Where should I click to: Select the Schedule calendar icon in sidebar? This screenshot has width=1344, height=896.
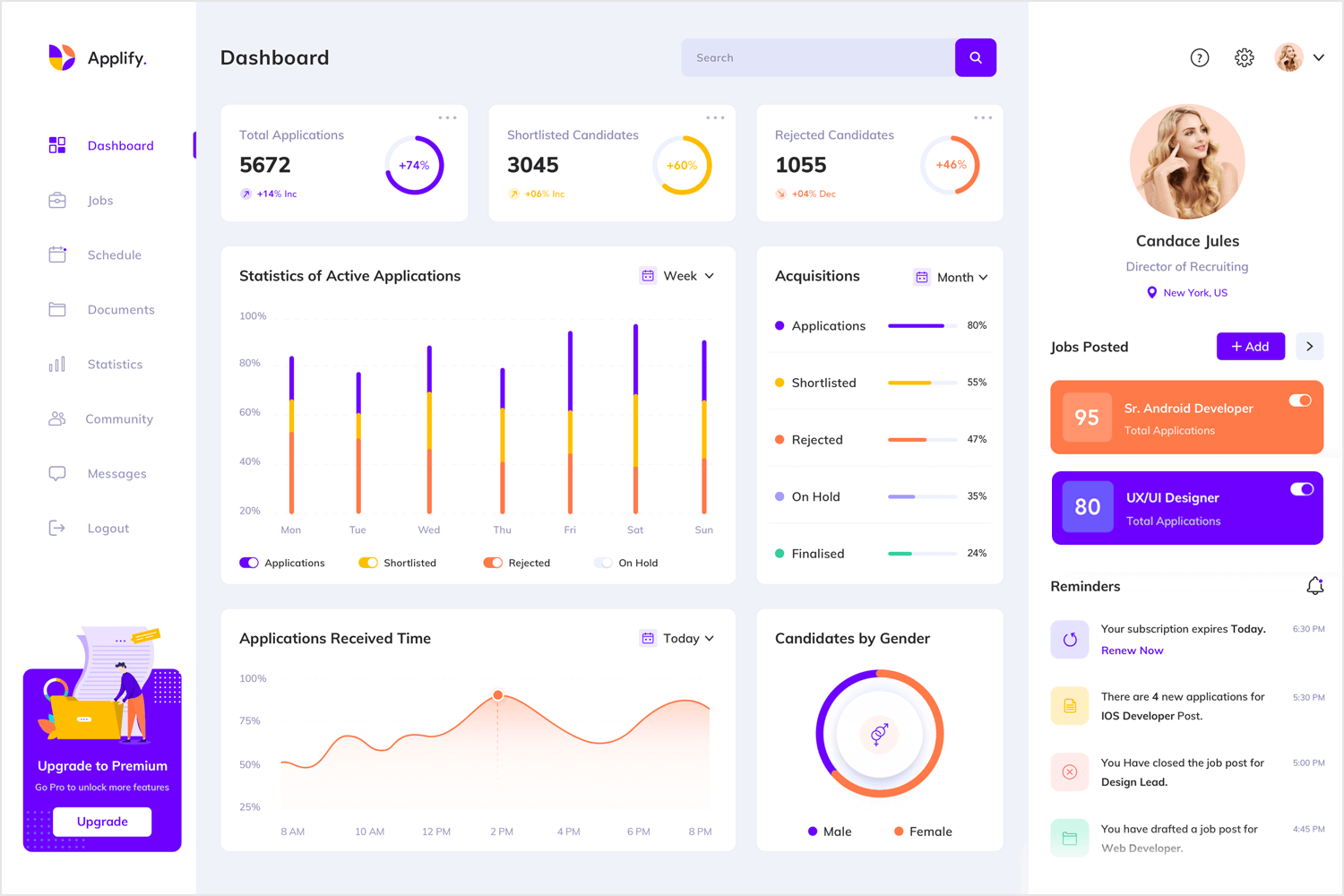pos(56,254)
